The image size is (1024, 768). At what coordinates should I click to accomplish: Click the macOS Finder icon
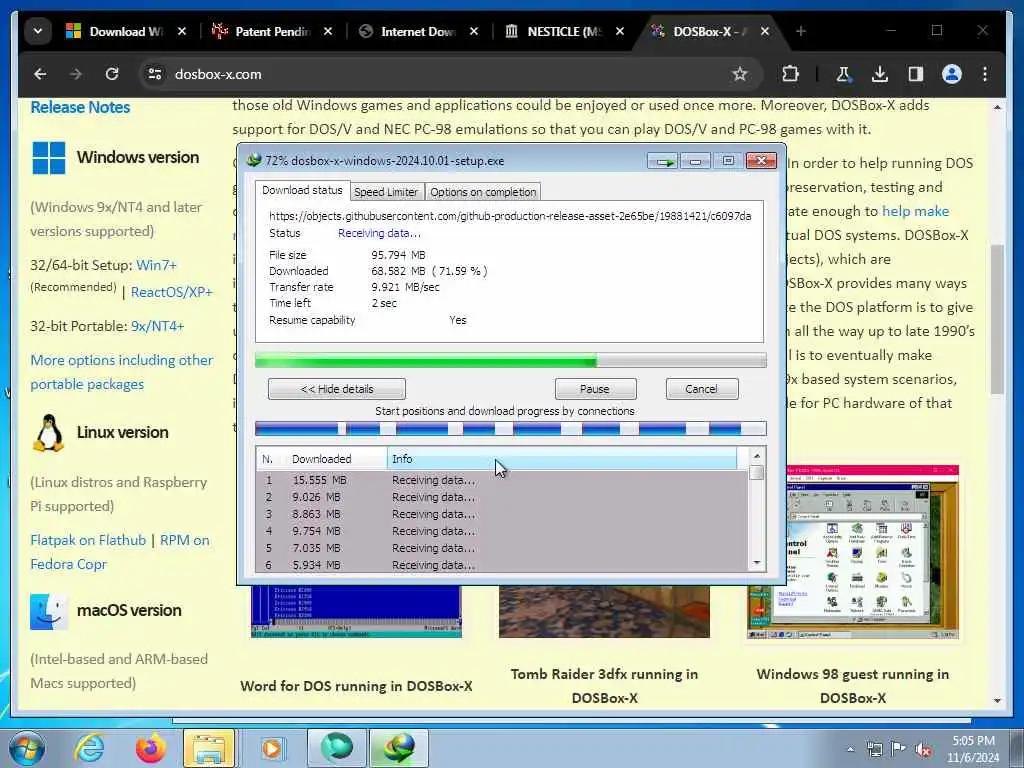pos(49,611)
